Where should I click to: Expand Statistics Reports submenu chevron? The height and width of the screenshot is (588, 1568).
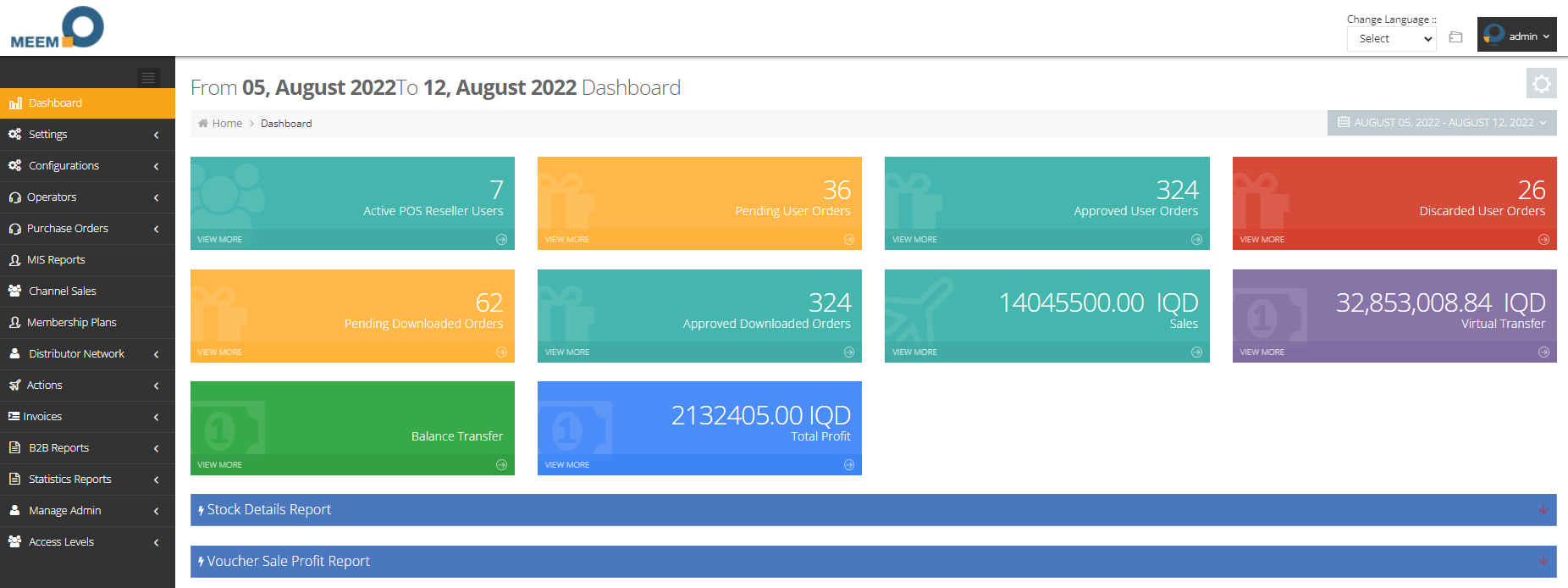[157, 480]
